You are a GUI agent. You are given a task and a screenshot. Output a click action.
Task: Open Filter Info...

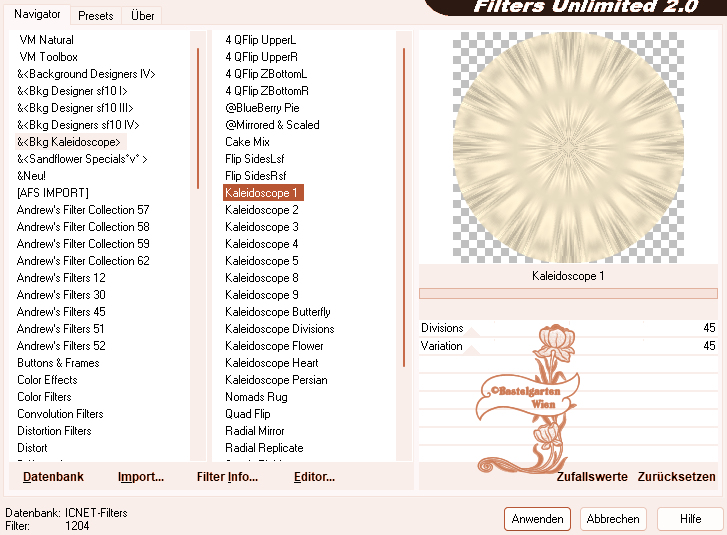tap(227, 477)
